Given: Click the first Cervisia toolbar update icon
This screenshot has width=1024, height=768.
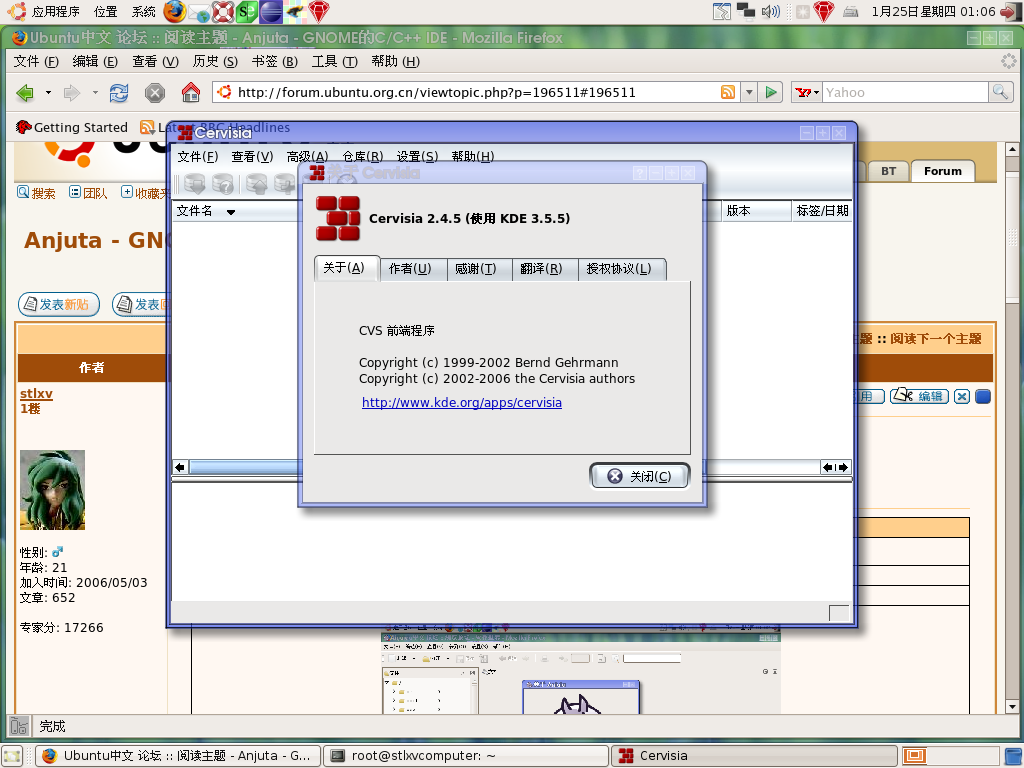Looking at the screenshot, I should [195, 184].
